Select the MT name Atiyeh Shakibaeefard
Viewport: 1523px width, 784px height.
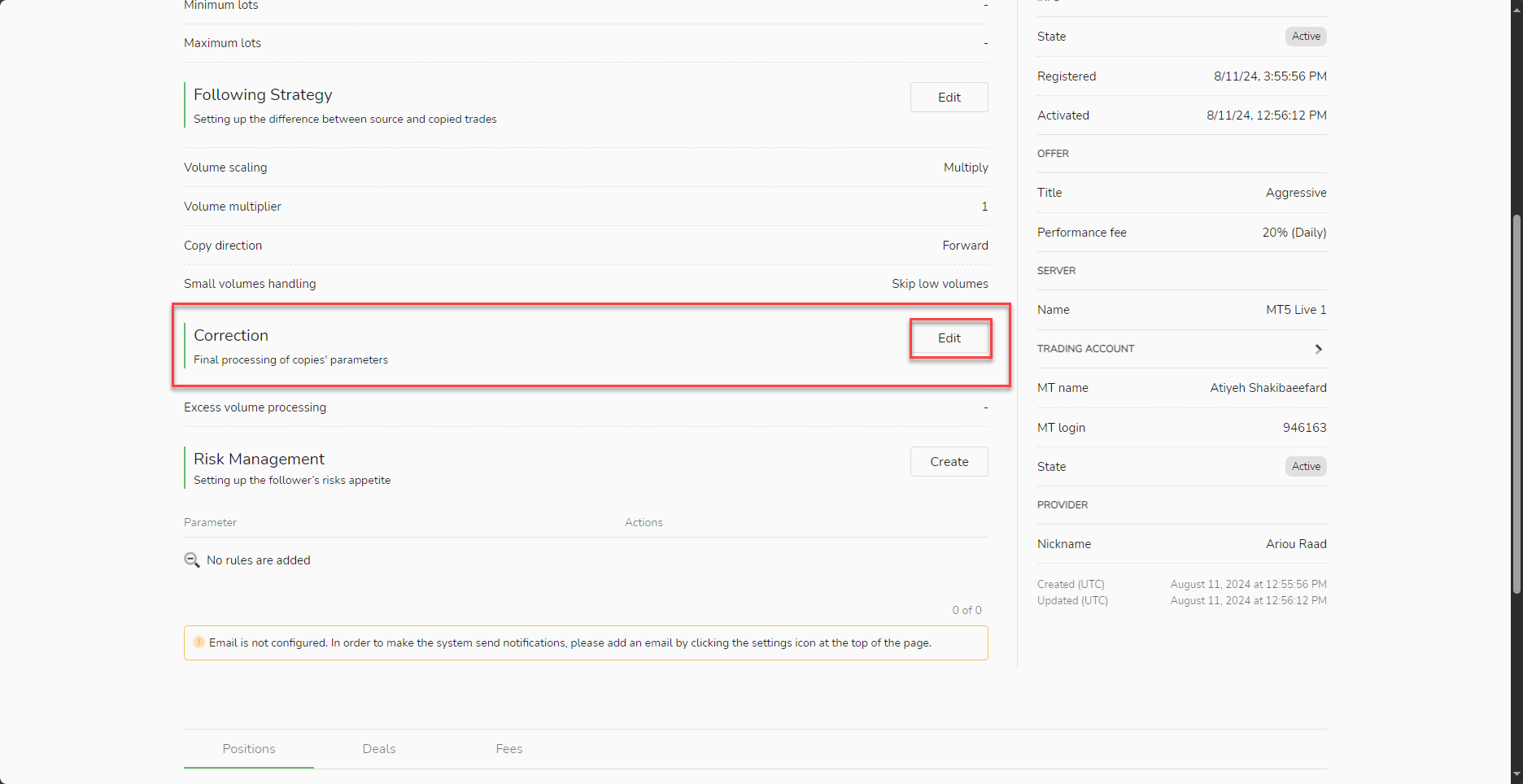pos(1268,388)
